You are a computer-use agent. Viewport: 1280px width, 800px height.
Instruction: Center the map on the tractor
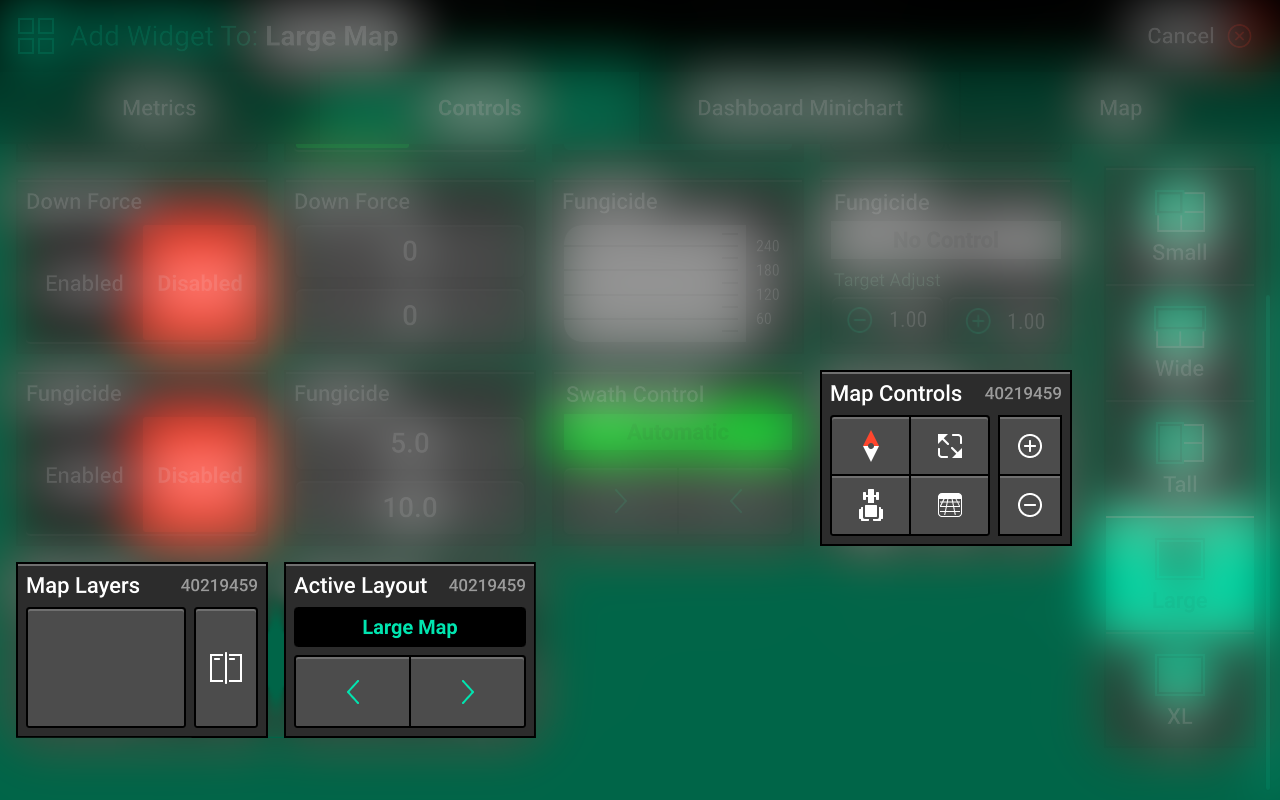click(870, 505)
